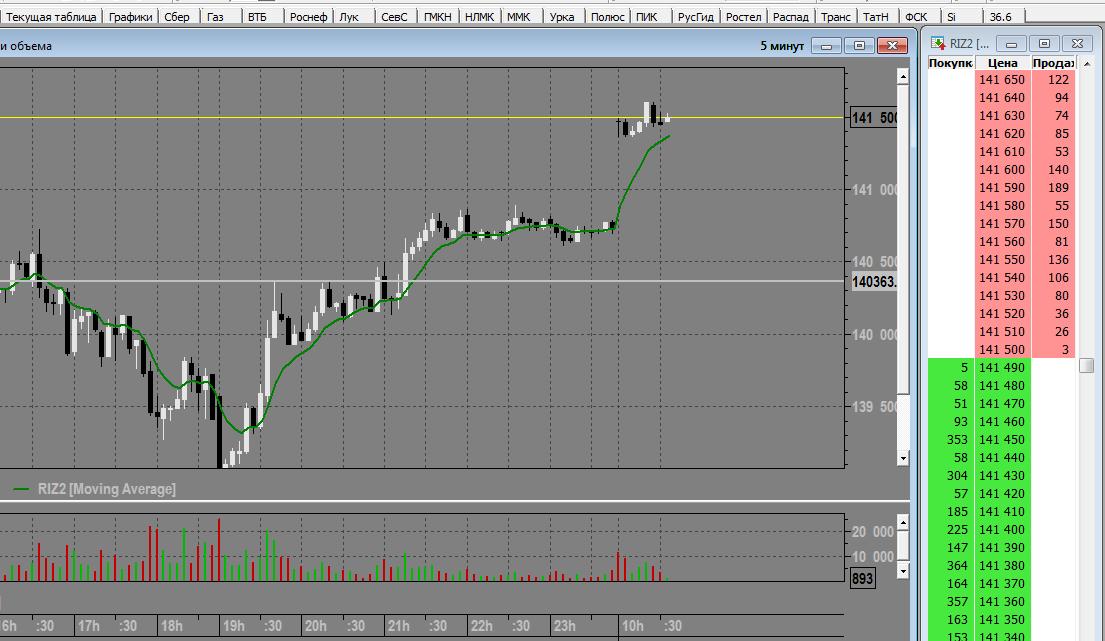Click the Покупк column header
Image resolution: width=1105 pixels, height=641 pixels.
951,63
